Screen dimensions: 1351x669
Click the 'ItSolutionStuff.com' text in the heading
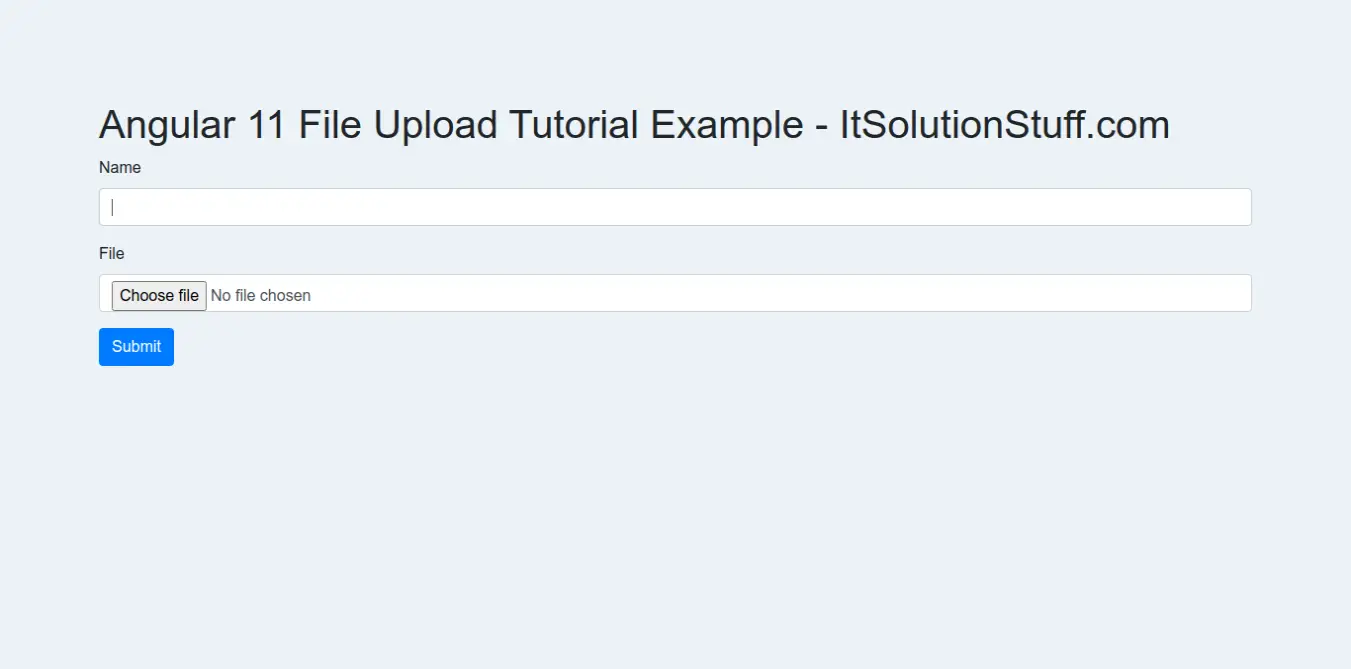pos(1004,125)
